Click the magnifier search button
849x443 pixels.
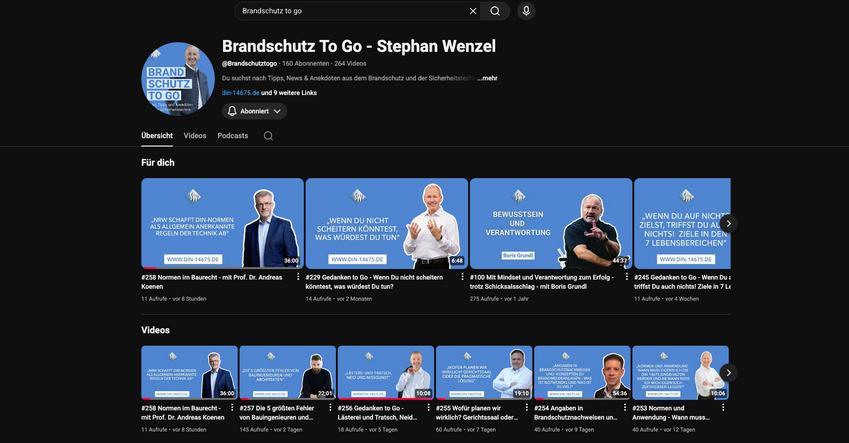click(495, 11)
